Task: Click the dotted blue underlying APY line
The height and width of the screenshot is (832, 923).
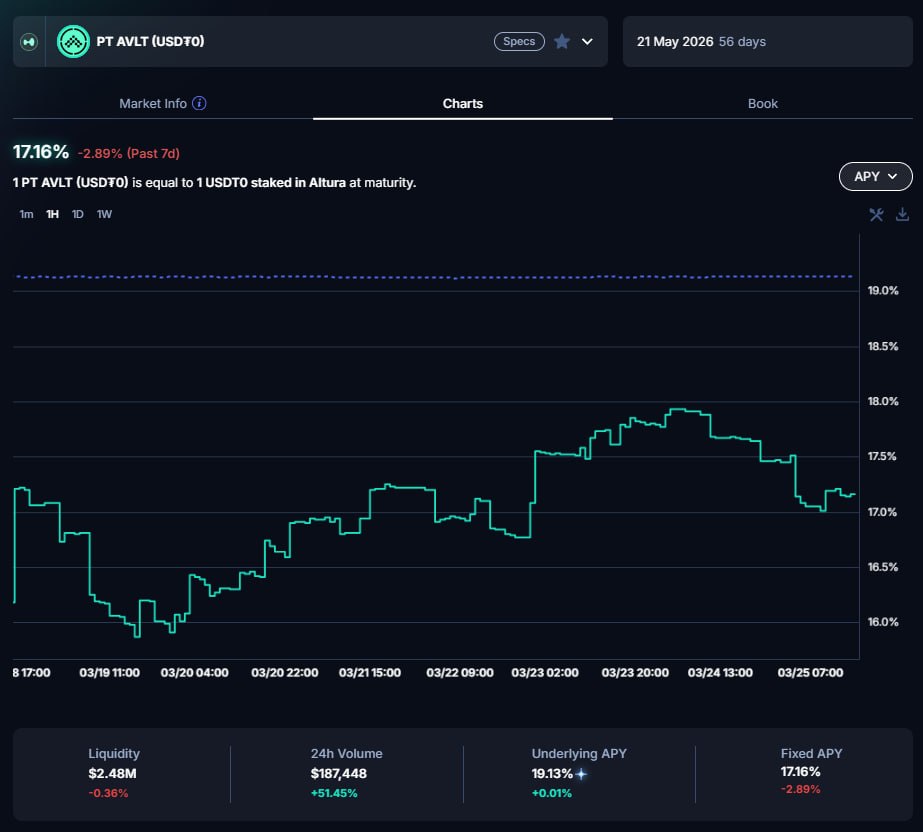Action: tap(434, 276)
